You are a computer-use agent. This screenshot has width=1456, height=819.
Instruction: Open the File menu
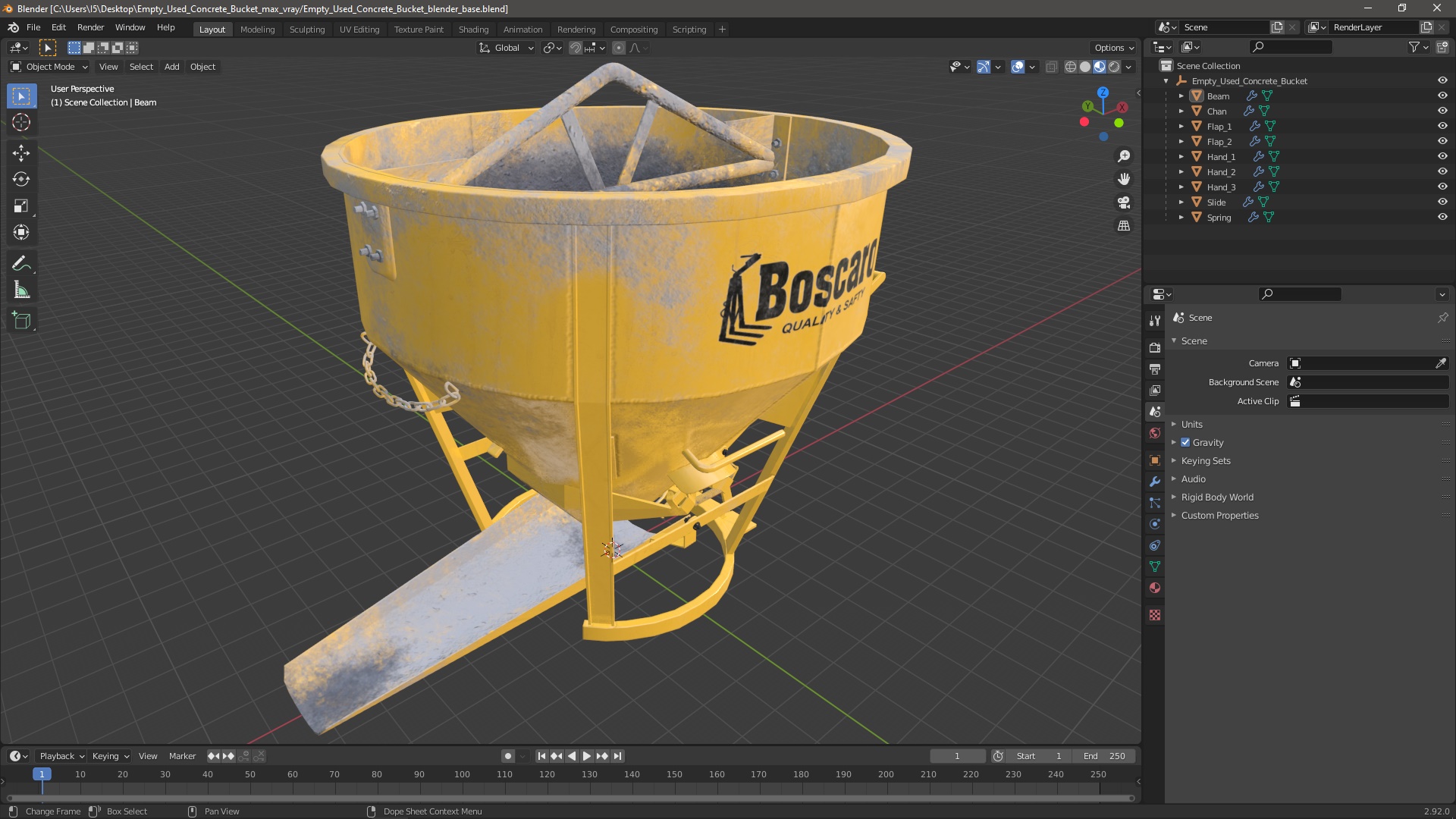coord(33,27)
